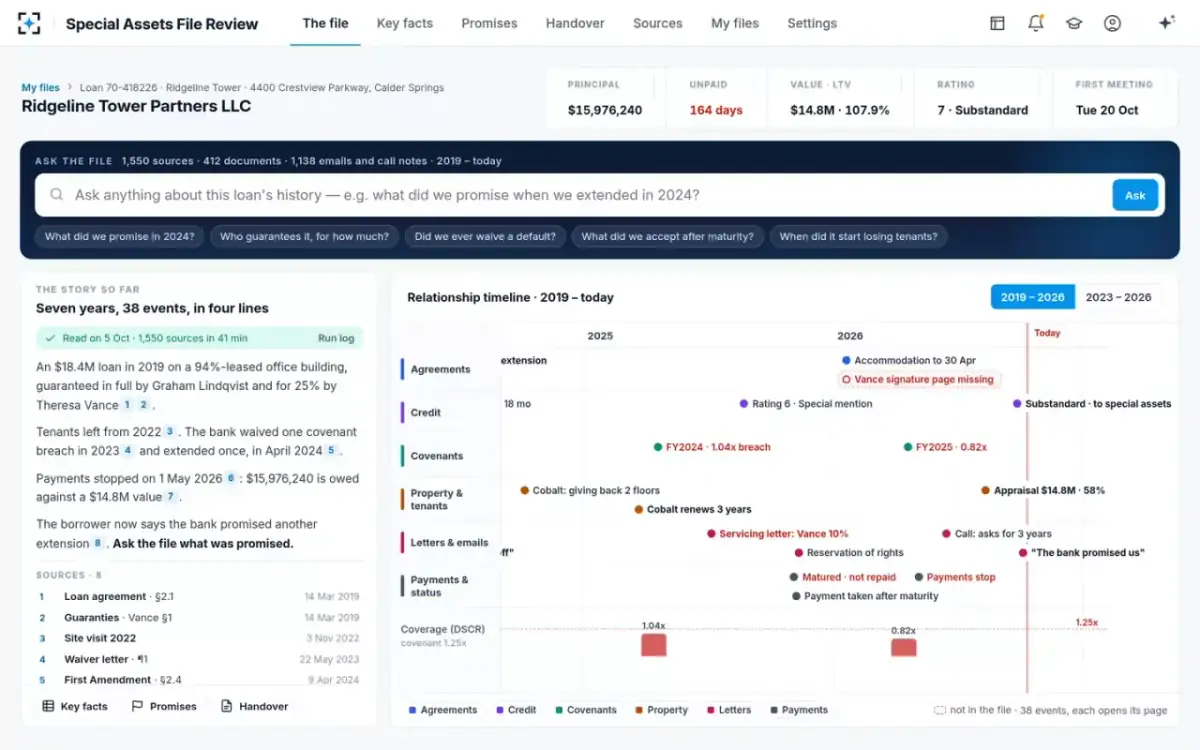Open the 'FY2024 · 1.04x breach' covenant event
1200x750 pixels.
click(x=712, y=447)
